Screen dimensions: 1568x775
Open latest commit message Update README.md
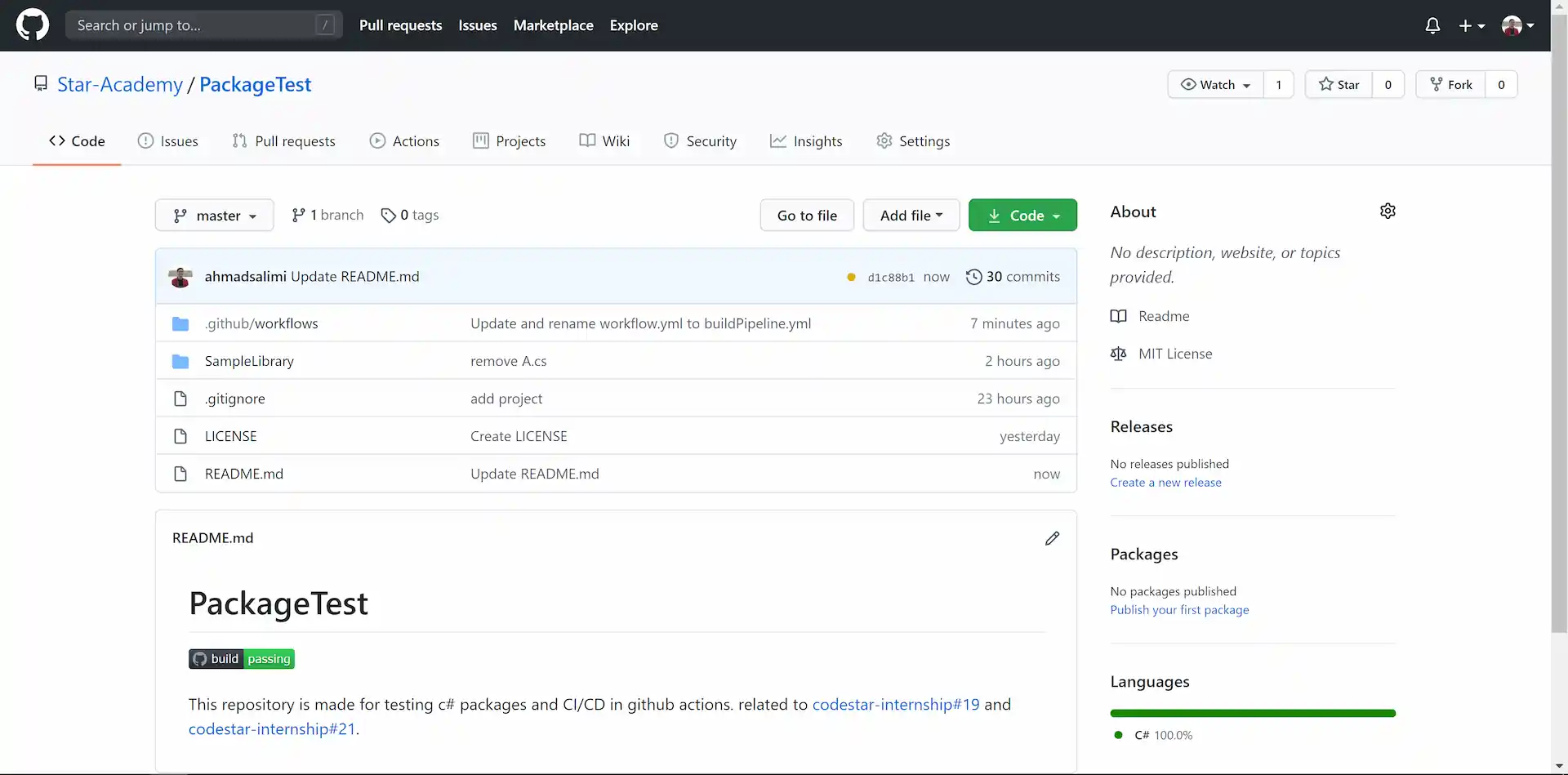coord(355,277)
